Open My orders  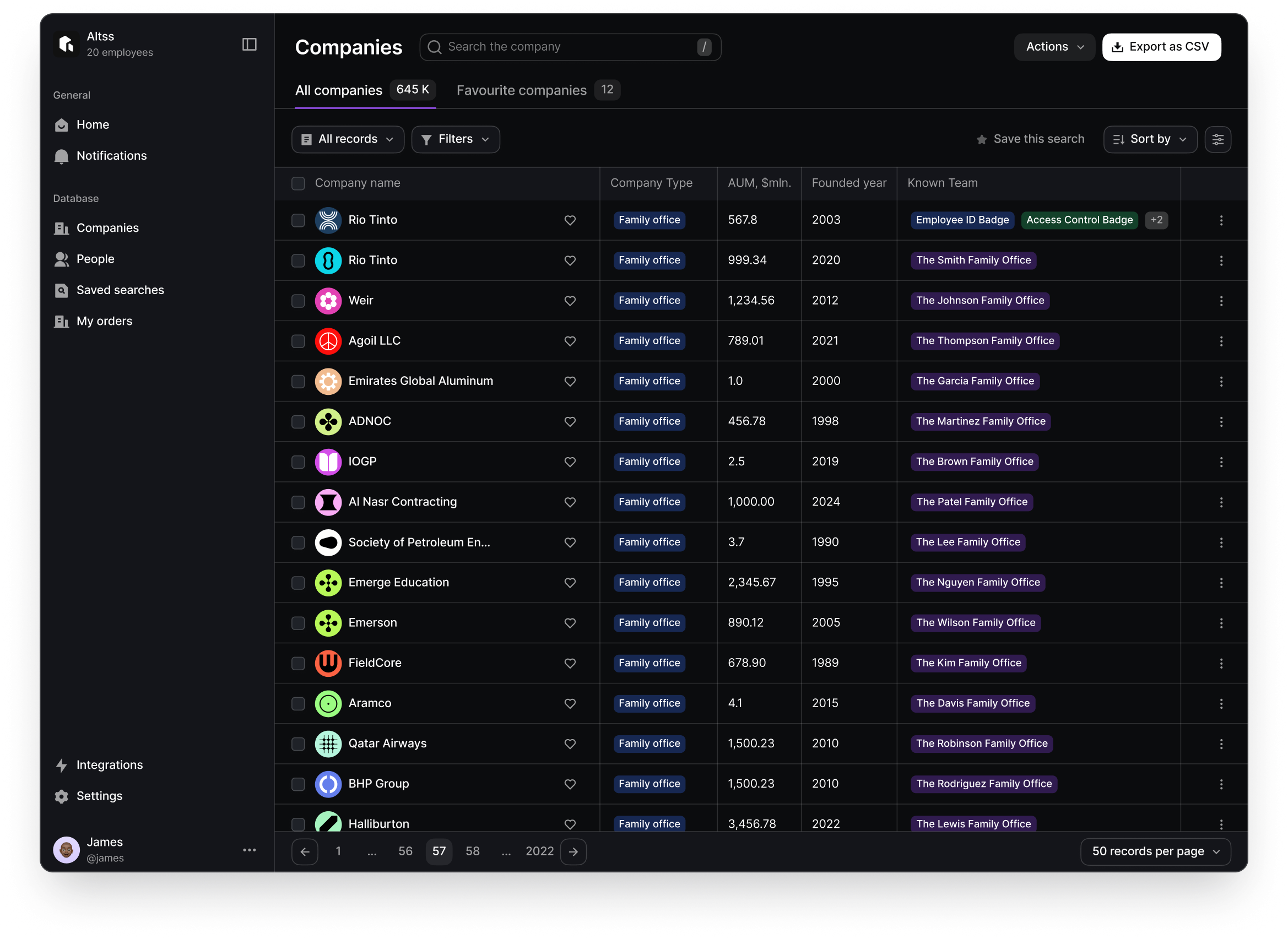coord(104,321)
